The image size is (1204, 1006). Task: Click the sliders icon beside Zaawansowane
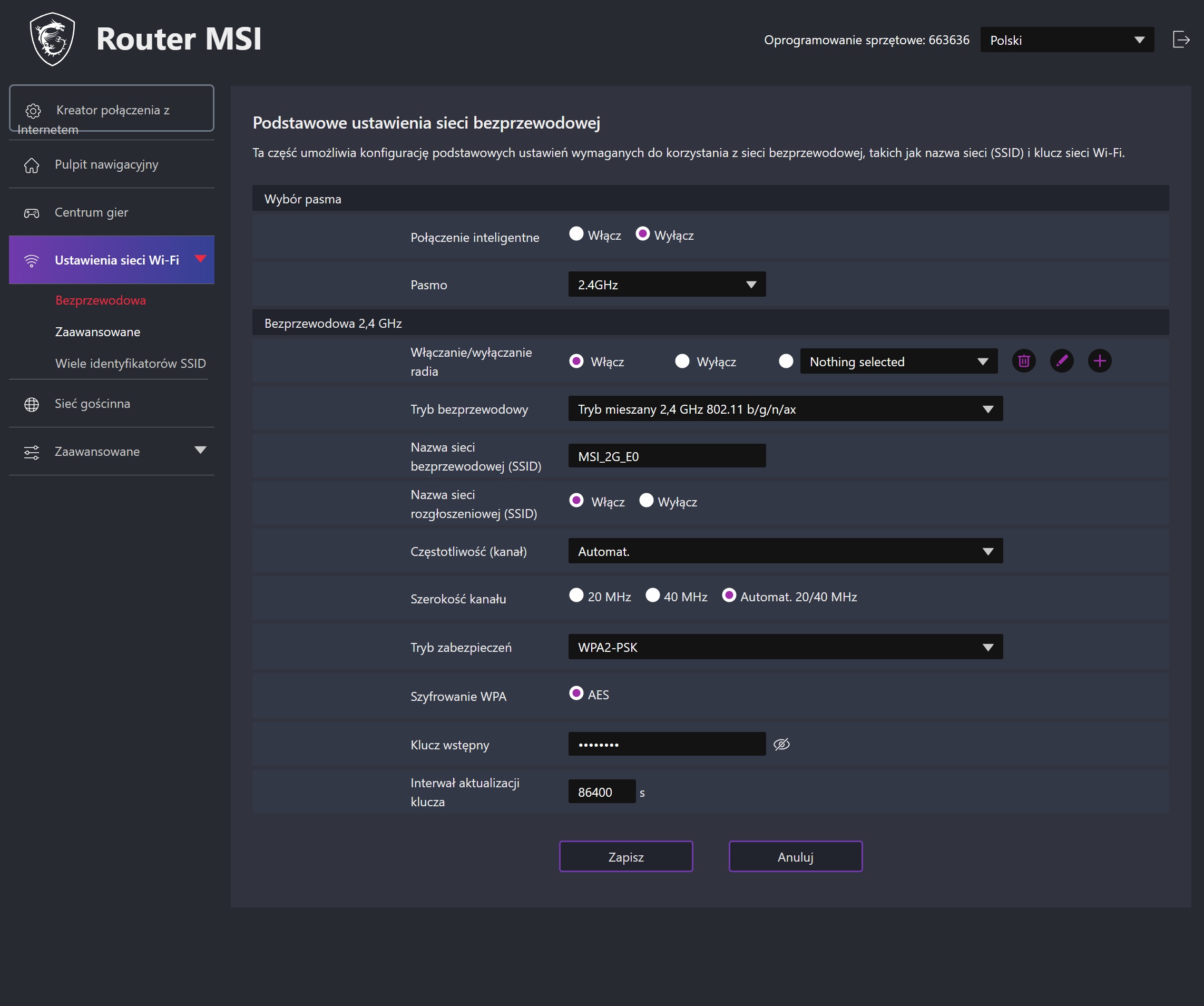tap(32, 453)
